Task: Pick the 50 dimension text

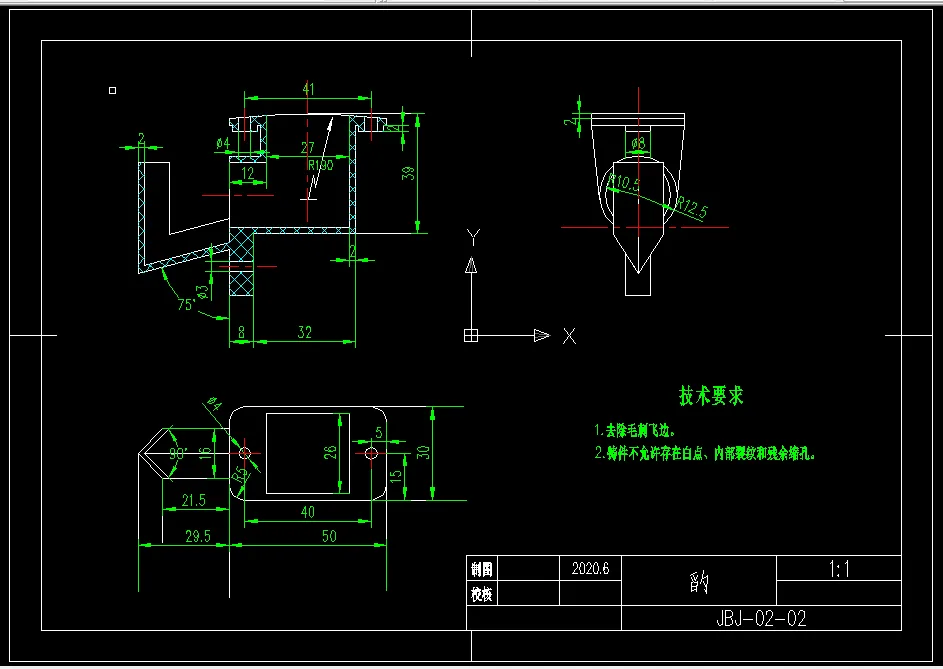Action: pos(329,536)
